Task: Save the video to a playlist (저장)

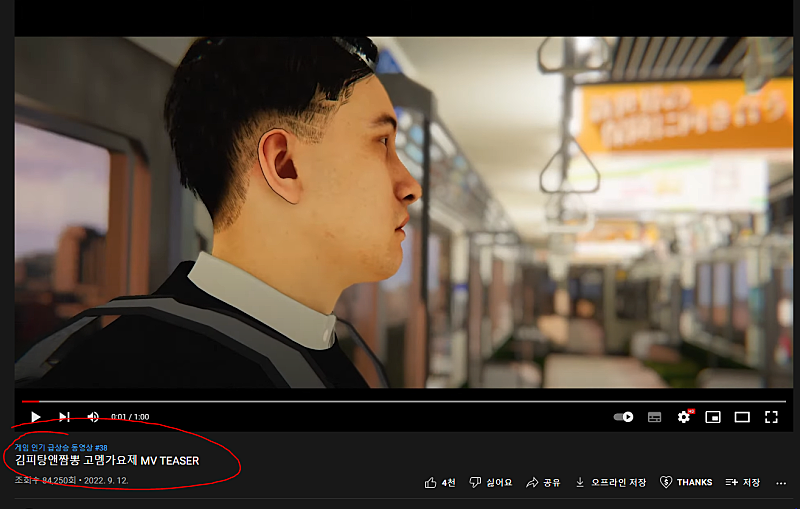Action: [742, 482]
